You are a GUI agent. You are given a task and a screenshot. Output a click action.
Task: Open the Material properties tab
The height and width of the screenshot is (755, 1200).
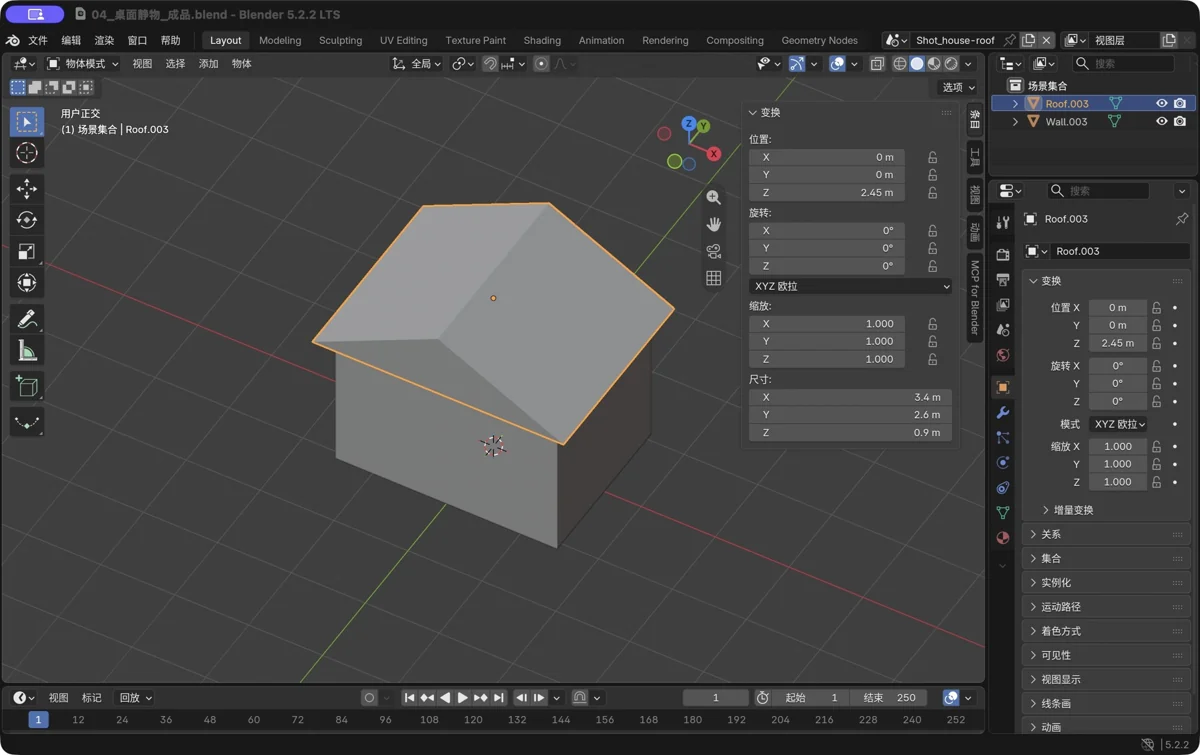tap(1003, 537)
